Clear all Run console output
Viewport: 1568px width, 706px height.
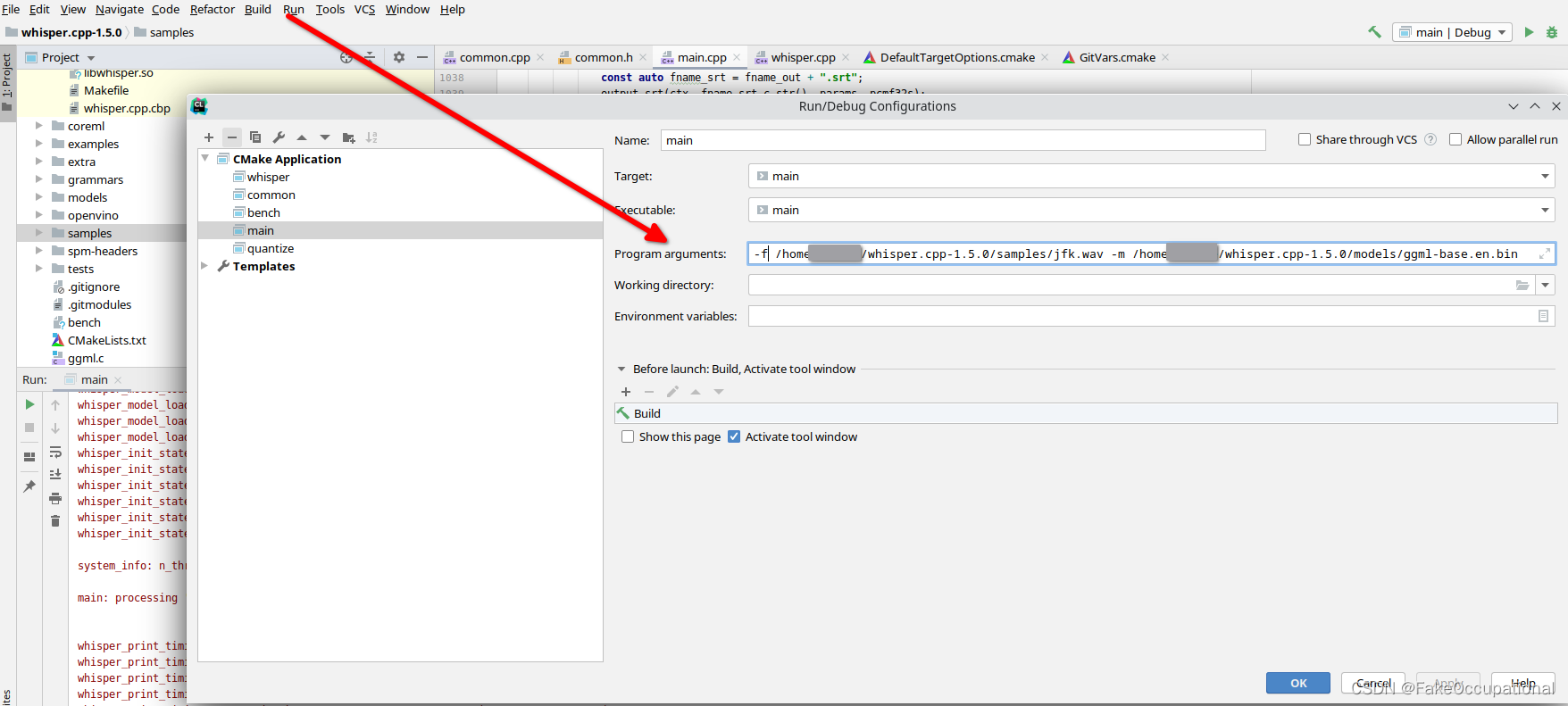(55, 521)
